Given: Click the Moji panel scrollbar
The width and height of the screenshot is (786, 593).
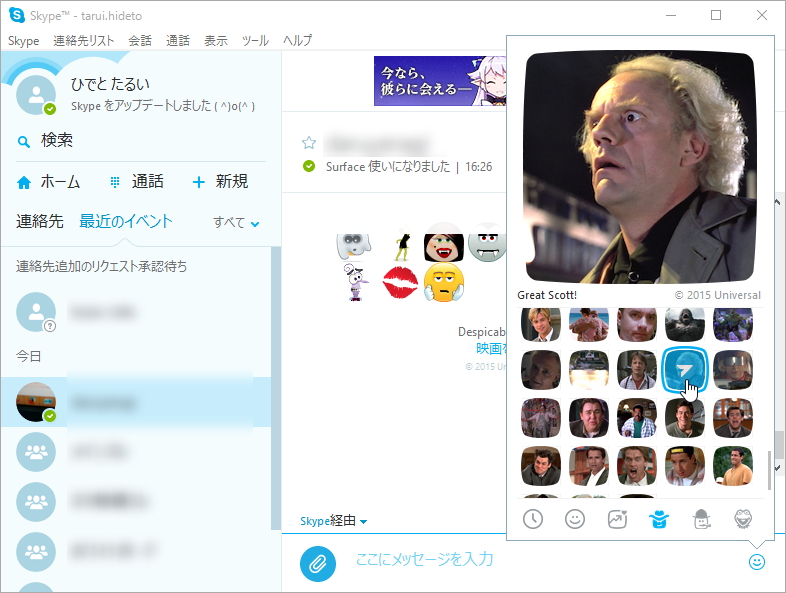Looking at the screenshot, I should point(769,470).
